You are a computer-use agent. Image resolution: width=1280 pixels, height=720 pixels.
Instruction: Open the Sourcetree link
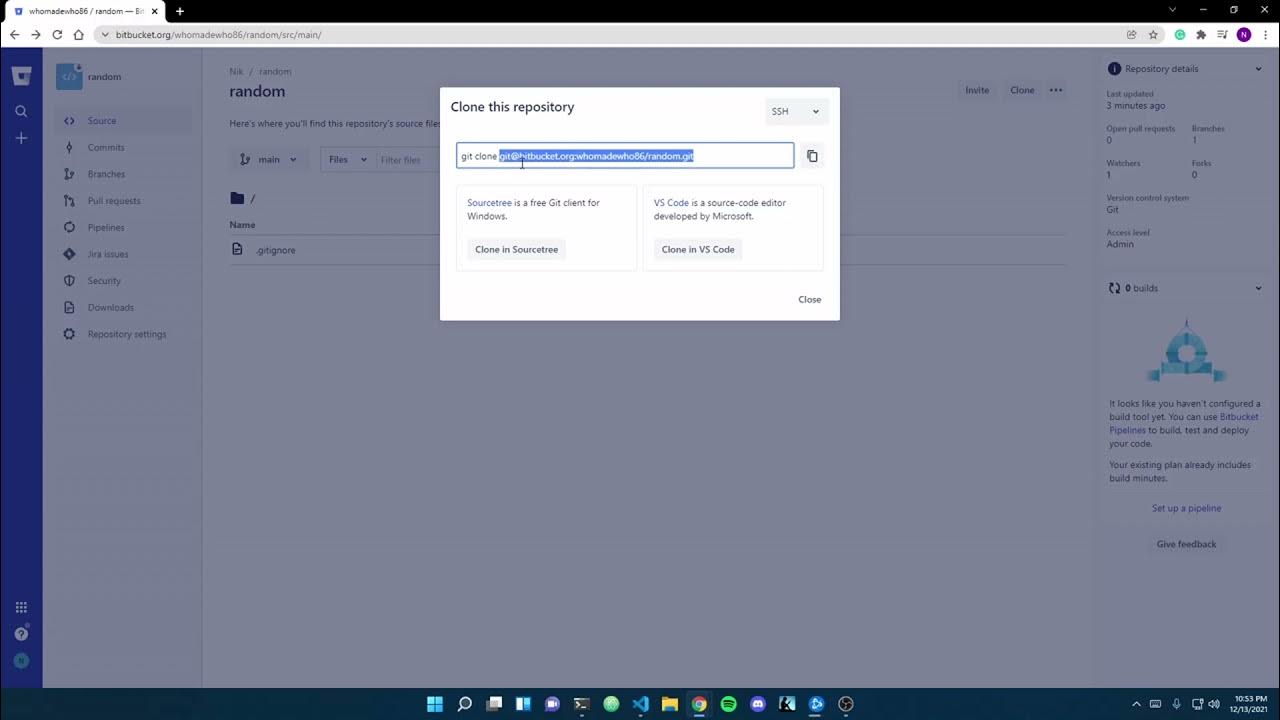tap(489, 202)
